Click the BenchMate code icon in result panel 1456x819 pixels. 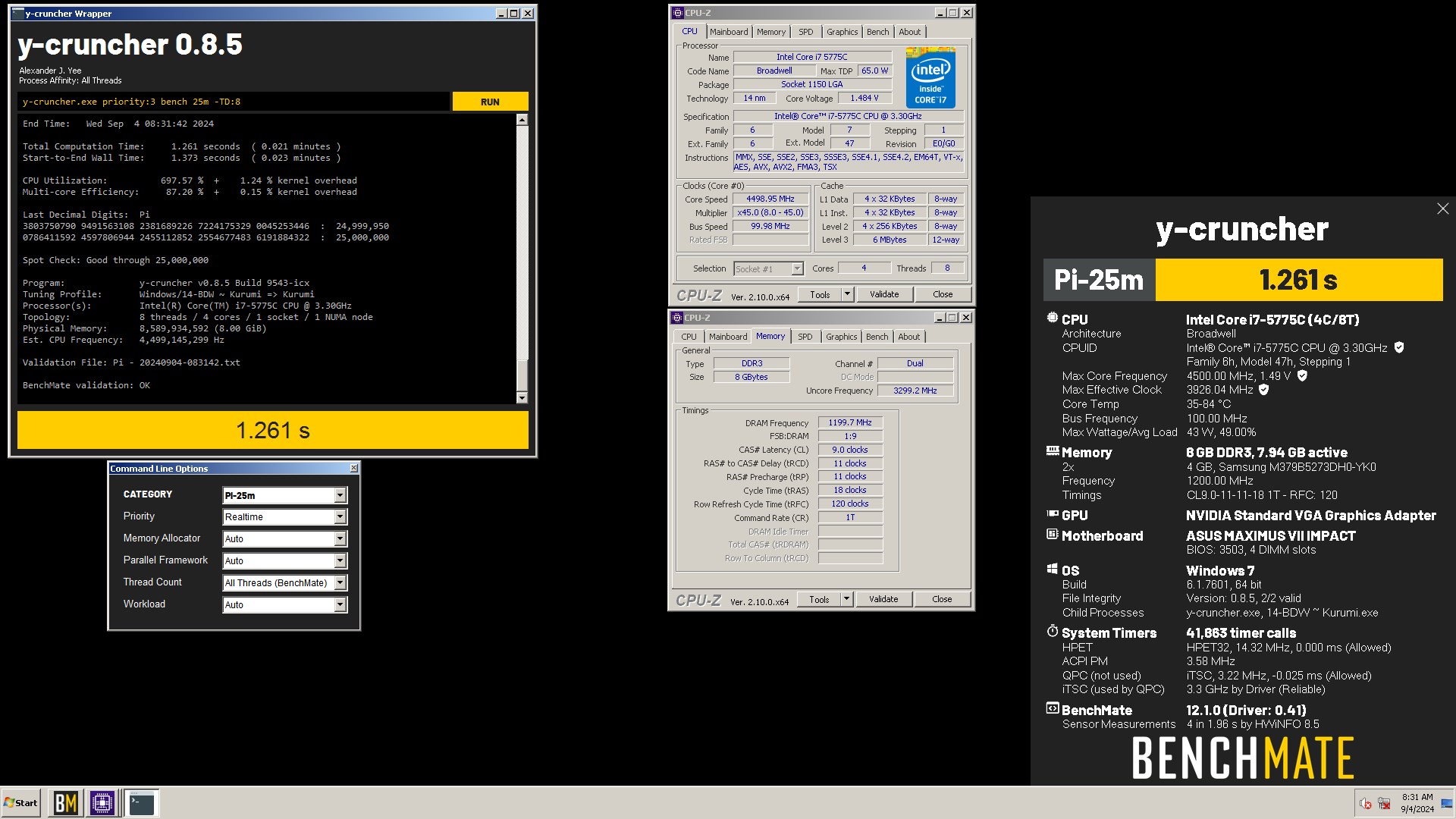click(x=1052, y=709)
